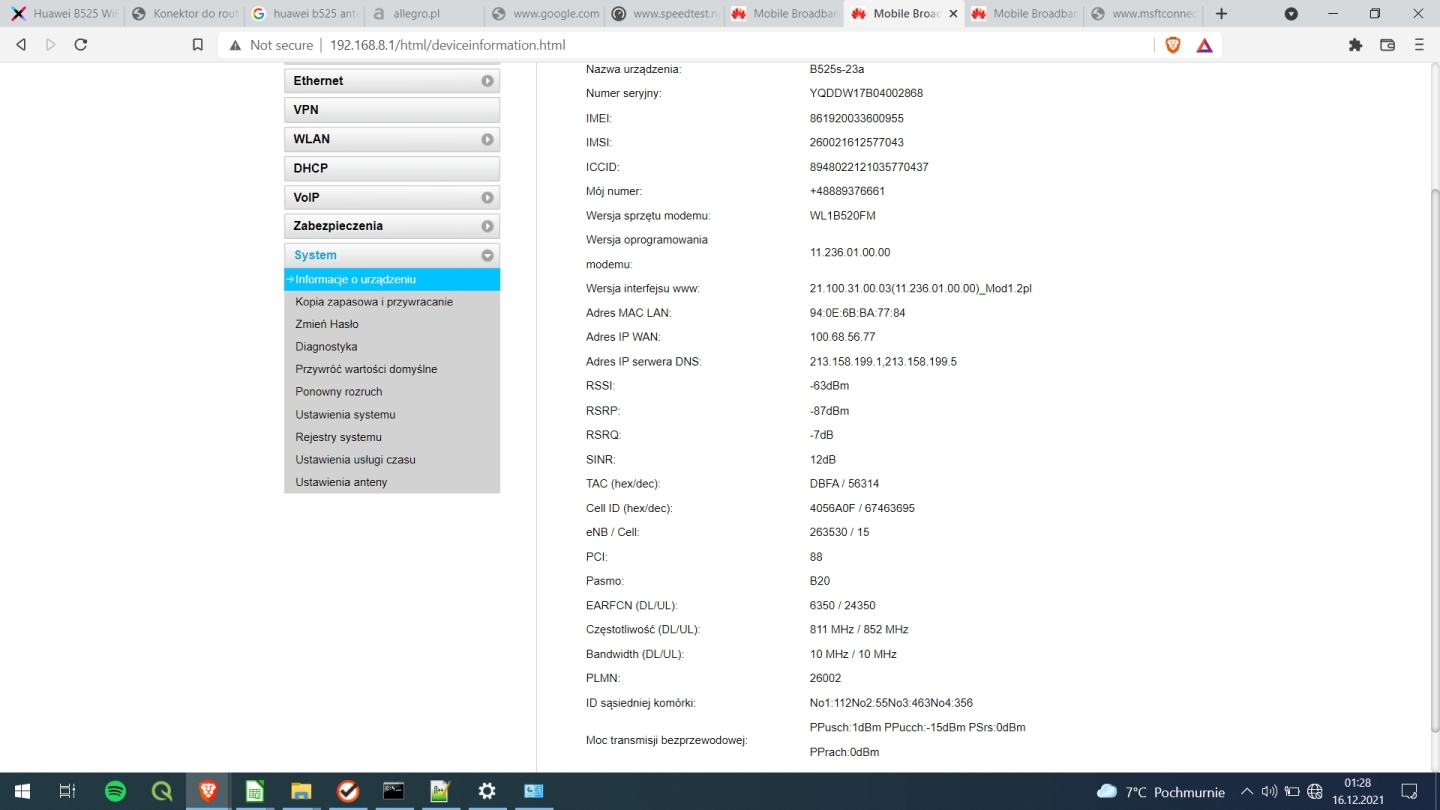Bookmark this page with the bookmark icon

(198, 45)
